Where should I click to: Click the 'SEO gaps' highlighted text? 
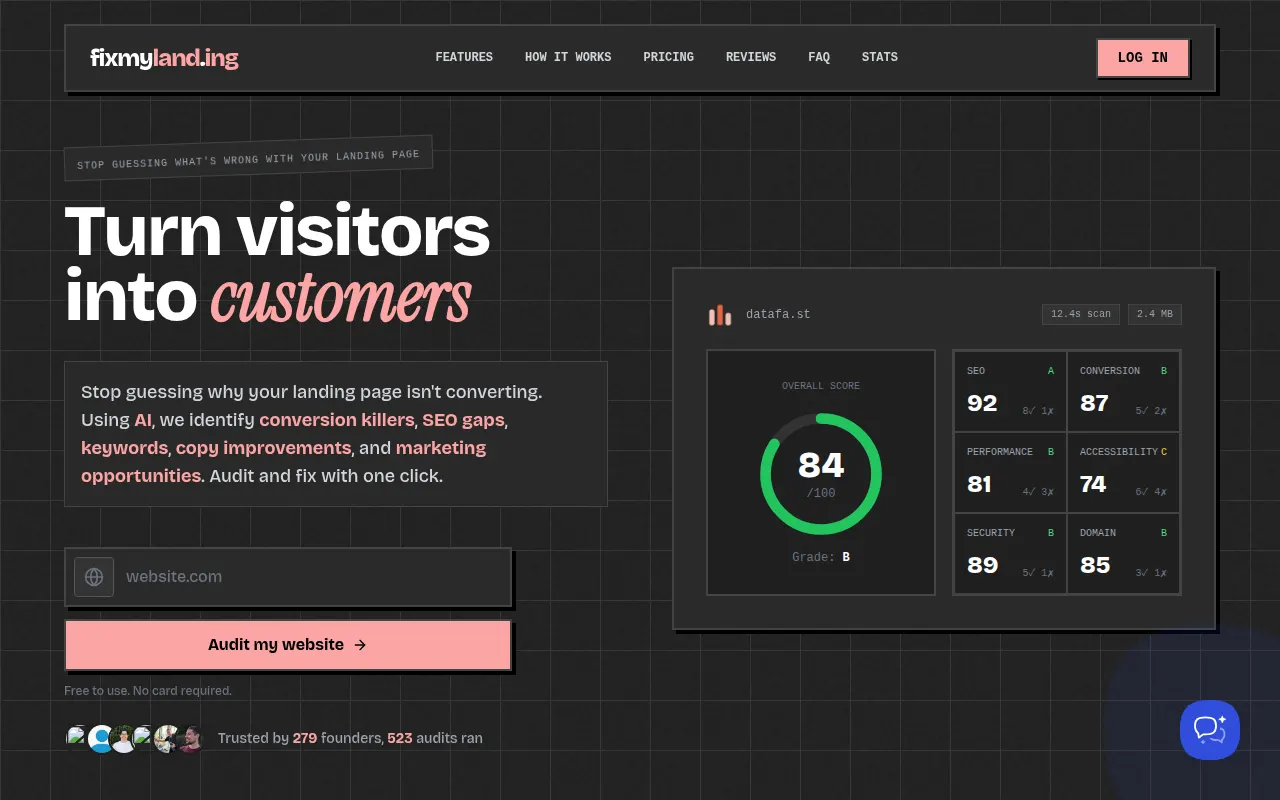click(x=463, y=420)
